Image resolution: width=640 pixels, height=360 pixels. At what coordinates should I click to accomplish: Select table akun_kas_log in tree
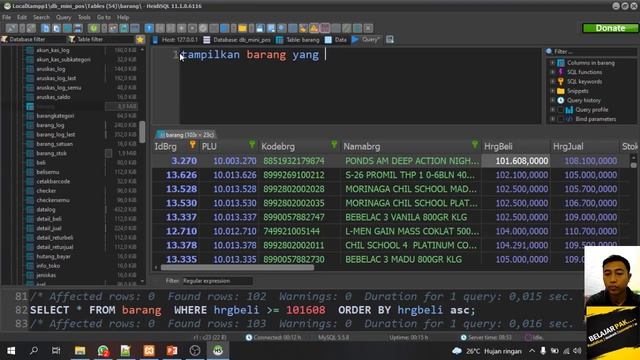[53, 50]
